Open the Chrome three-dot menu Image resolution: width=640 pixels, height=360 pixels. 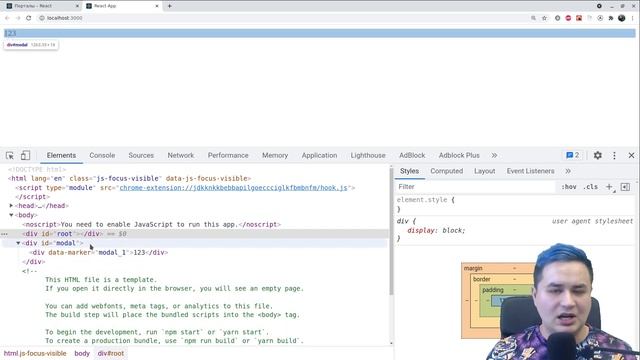point(632,18)
